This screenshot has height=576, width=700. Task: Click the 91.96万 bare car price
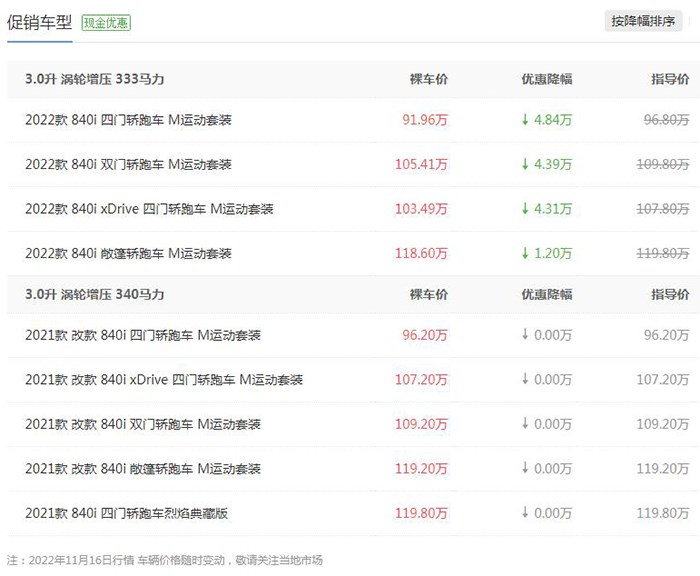pyautogui.click(x=425, y=120)
